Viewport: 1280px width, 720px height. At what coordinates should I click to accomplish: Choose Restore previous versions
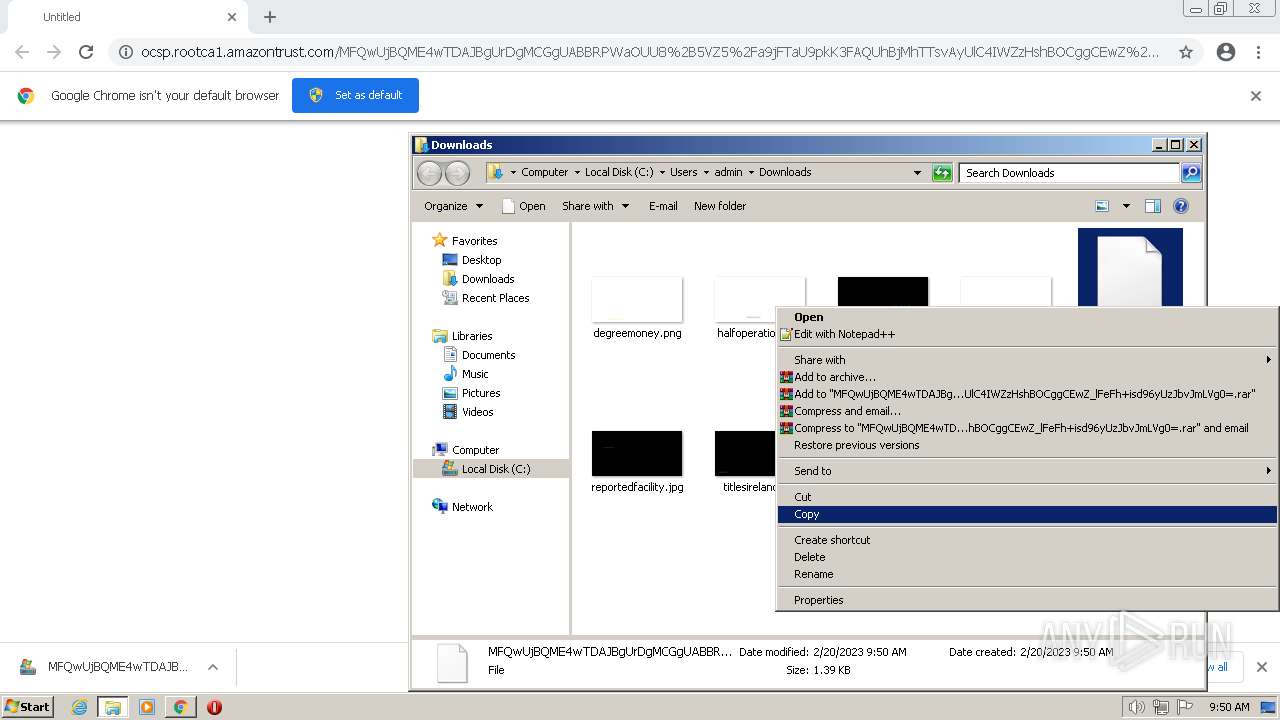click(1027, 445)
